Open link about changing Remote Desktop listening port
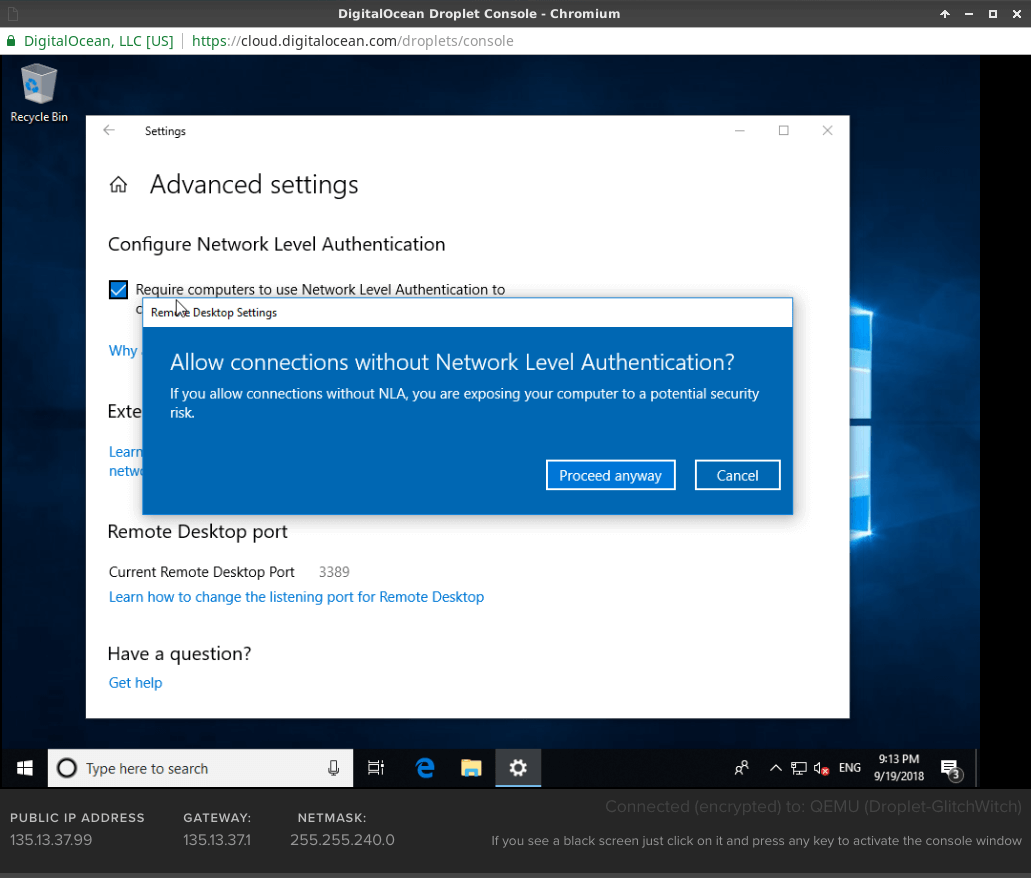The width and height of the screenshot is (1031, 878). pyautogui.click(x=296, y=597)
